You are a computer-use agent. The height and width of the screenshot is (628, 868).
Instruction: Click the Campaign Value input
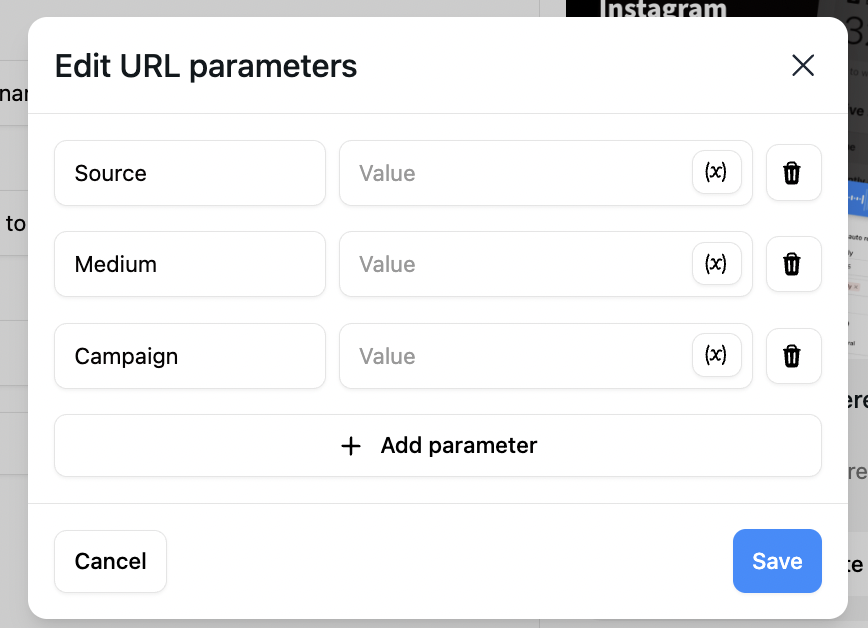pyautogui.click(x=515, y=356)
